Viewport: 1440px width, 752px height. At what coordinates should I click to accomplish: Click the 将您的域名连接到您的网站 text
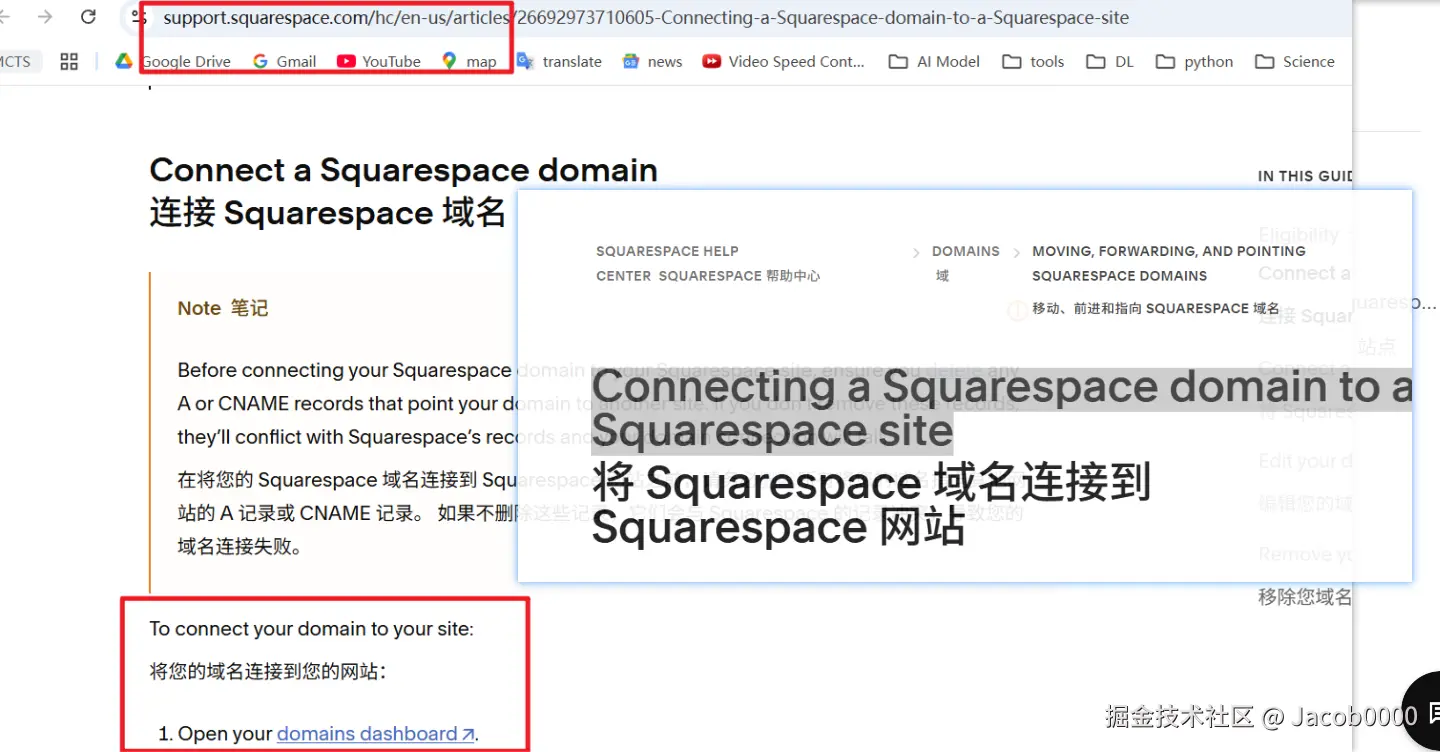pos(267,672)
